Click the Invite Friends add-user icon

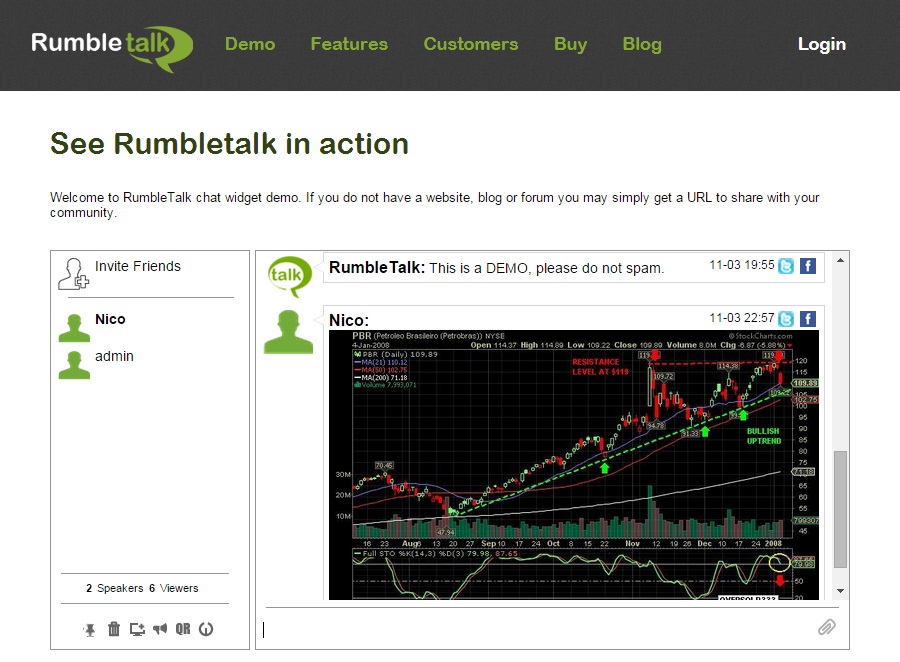pos(73,274)
